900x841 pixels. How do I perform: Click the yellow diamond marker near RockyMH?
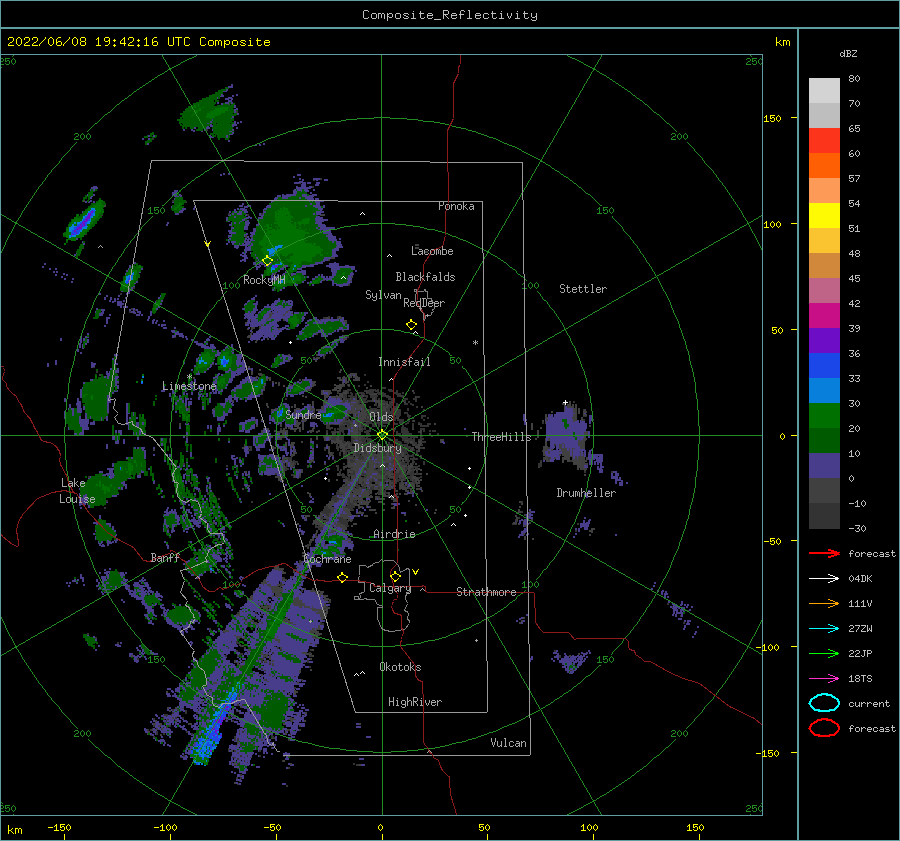click(267, 261)
